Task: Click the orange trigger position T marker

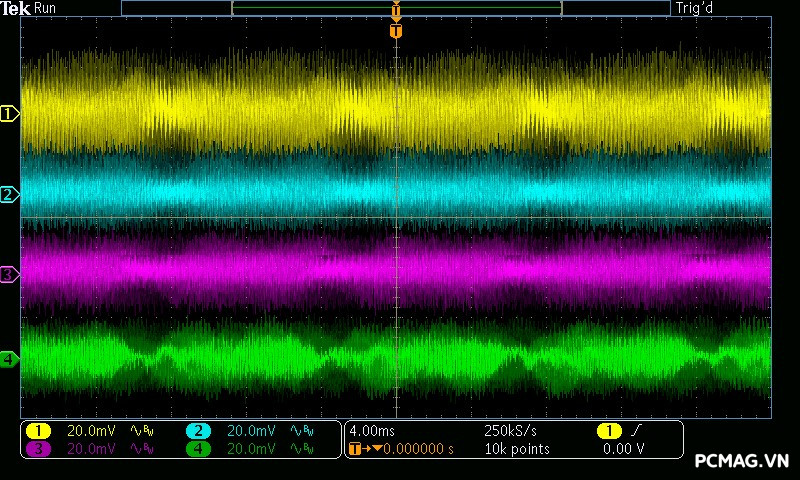Action: pos(396,31)
